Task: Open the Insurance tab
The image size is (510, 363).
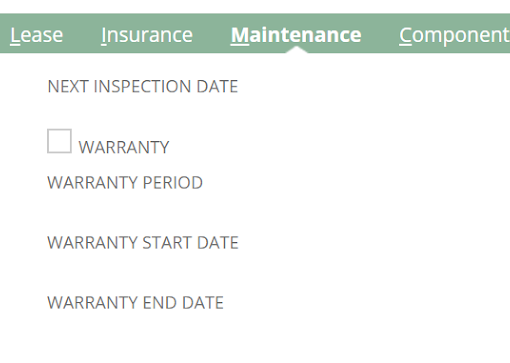Action: [x=147, y=35]
